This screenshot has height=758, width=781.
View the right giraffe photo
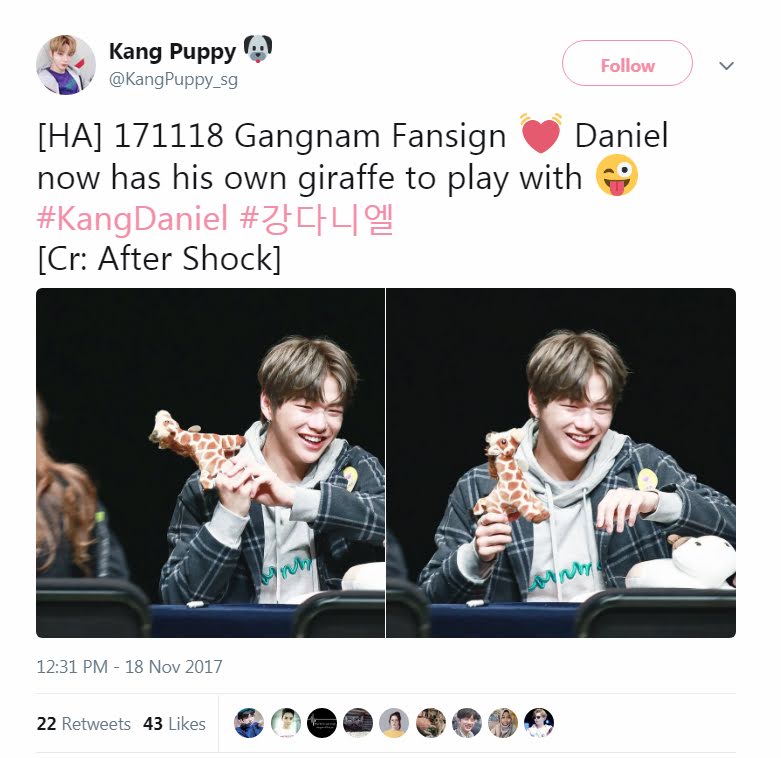[x=561, y=463]
